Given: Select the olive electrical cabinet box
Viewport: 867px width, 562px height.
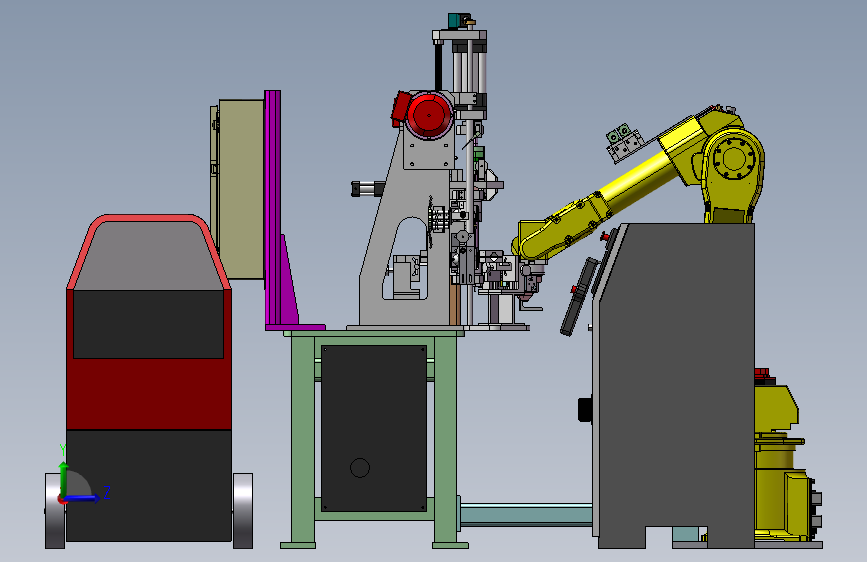Looking at the screenshot, I should point(241,189).
